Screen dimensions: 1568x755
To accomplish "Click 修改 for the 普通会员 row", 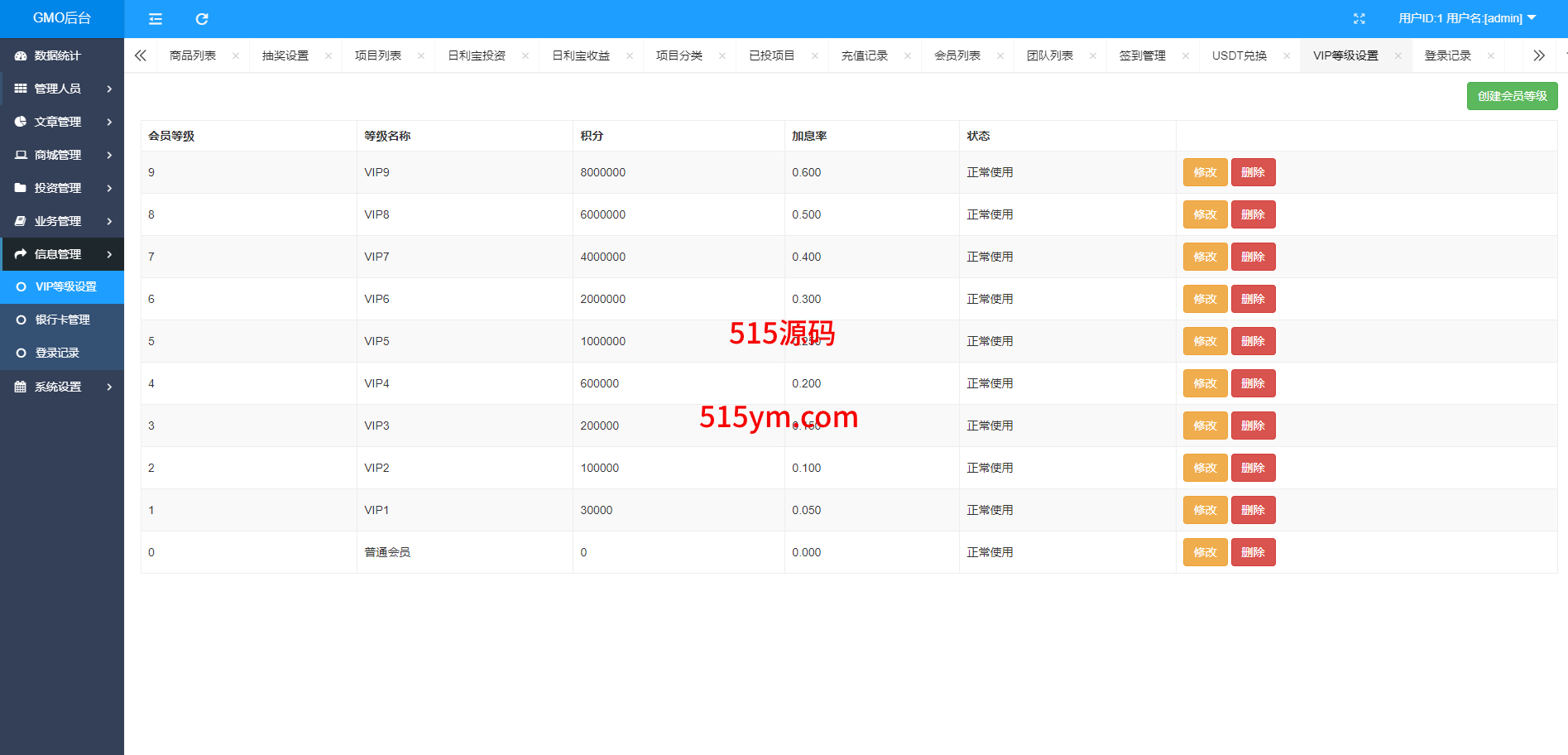I will click(1205, 552).
